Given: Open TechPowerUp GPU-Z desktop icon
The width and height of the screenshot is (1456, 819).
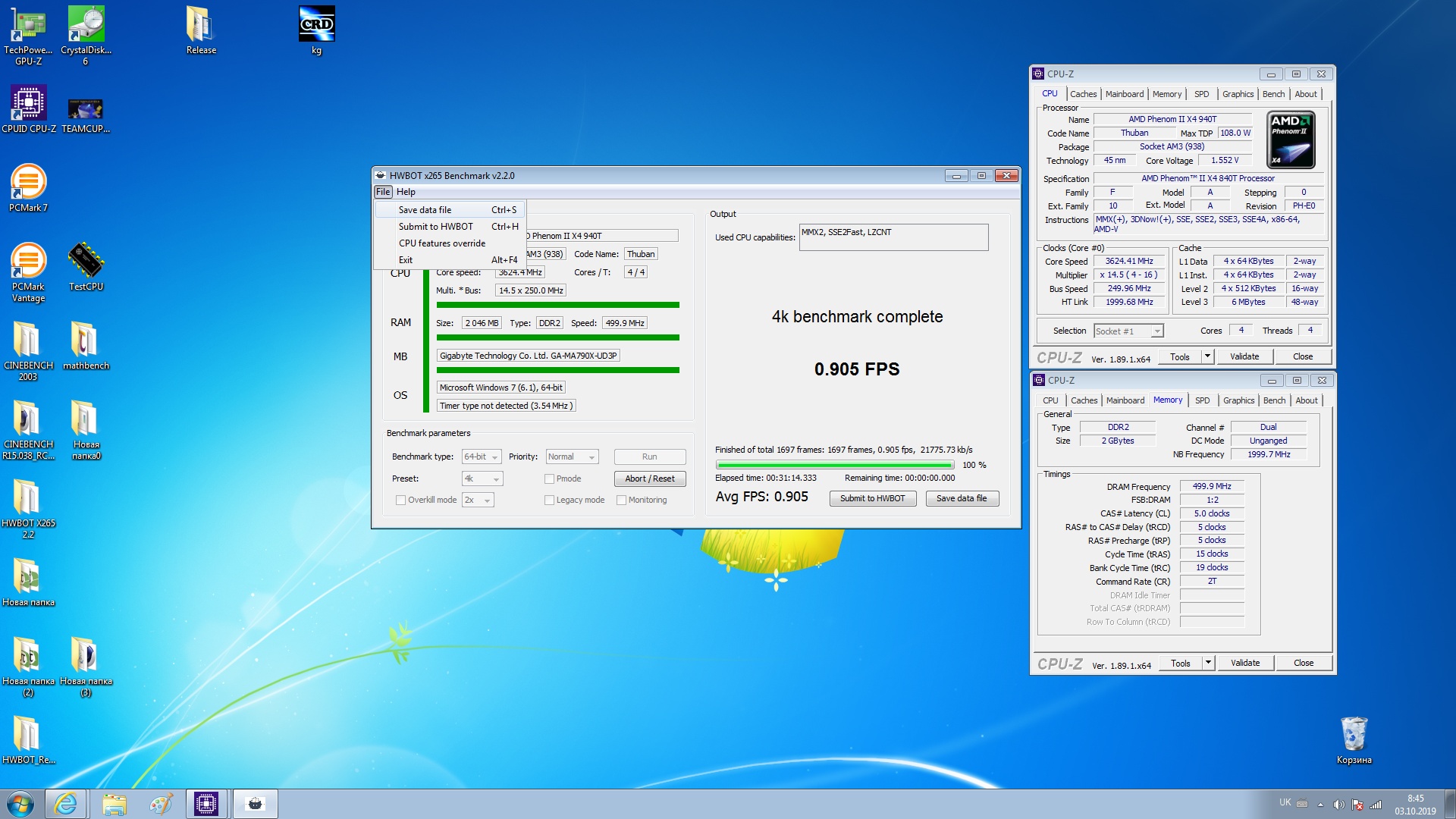Looking at the screenshot, I should (28, 36).
